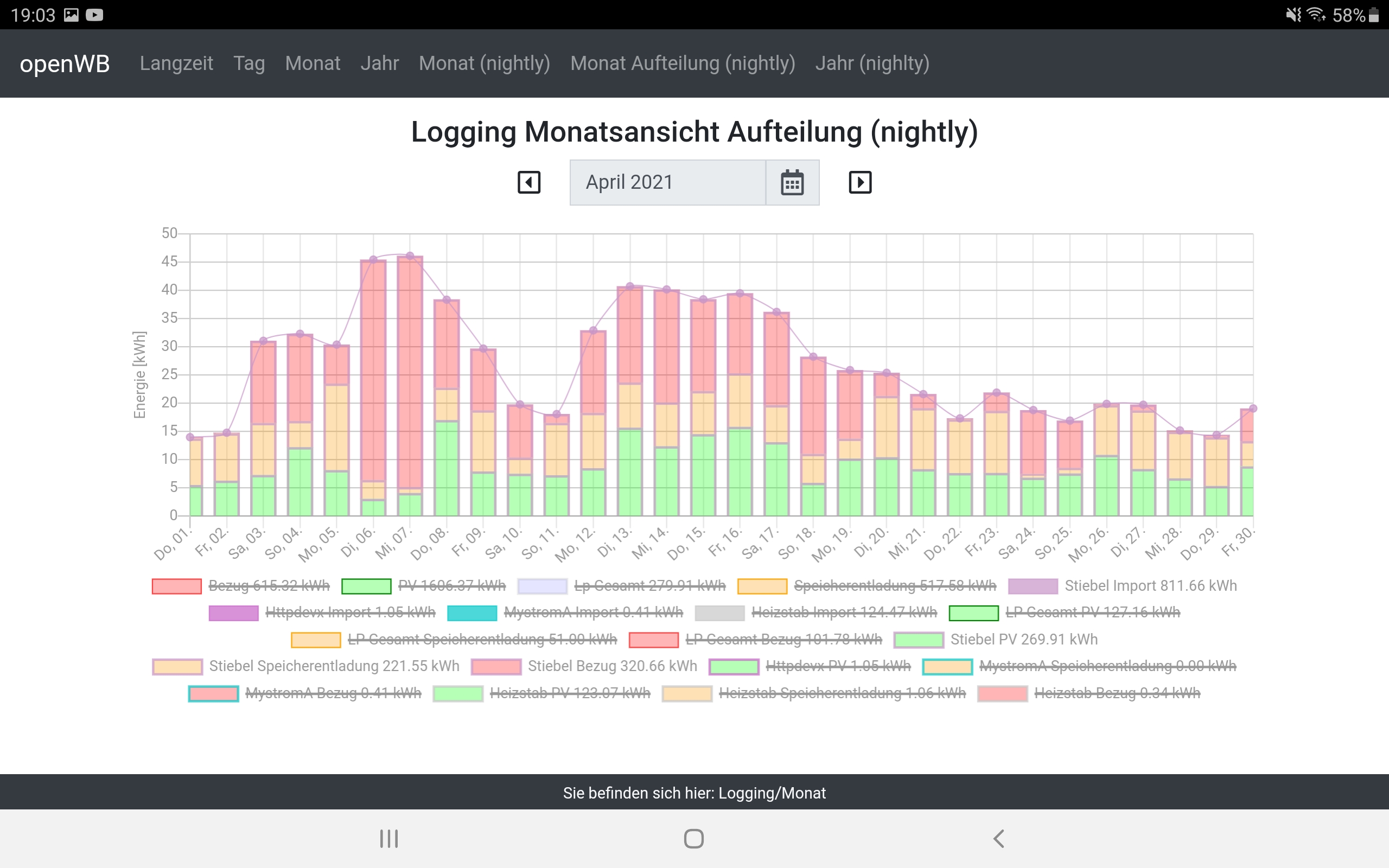The width and height of the screenshot is (1389, 868).
Task: Open Jahr (nighlty) menu item
Action: [872, 63]
